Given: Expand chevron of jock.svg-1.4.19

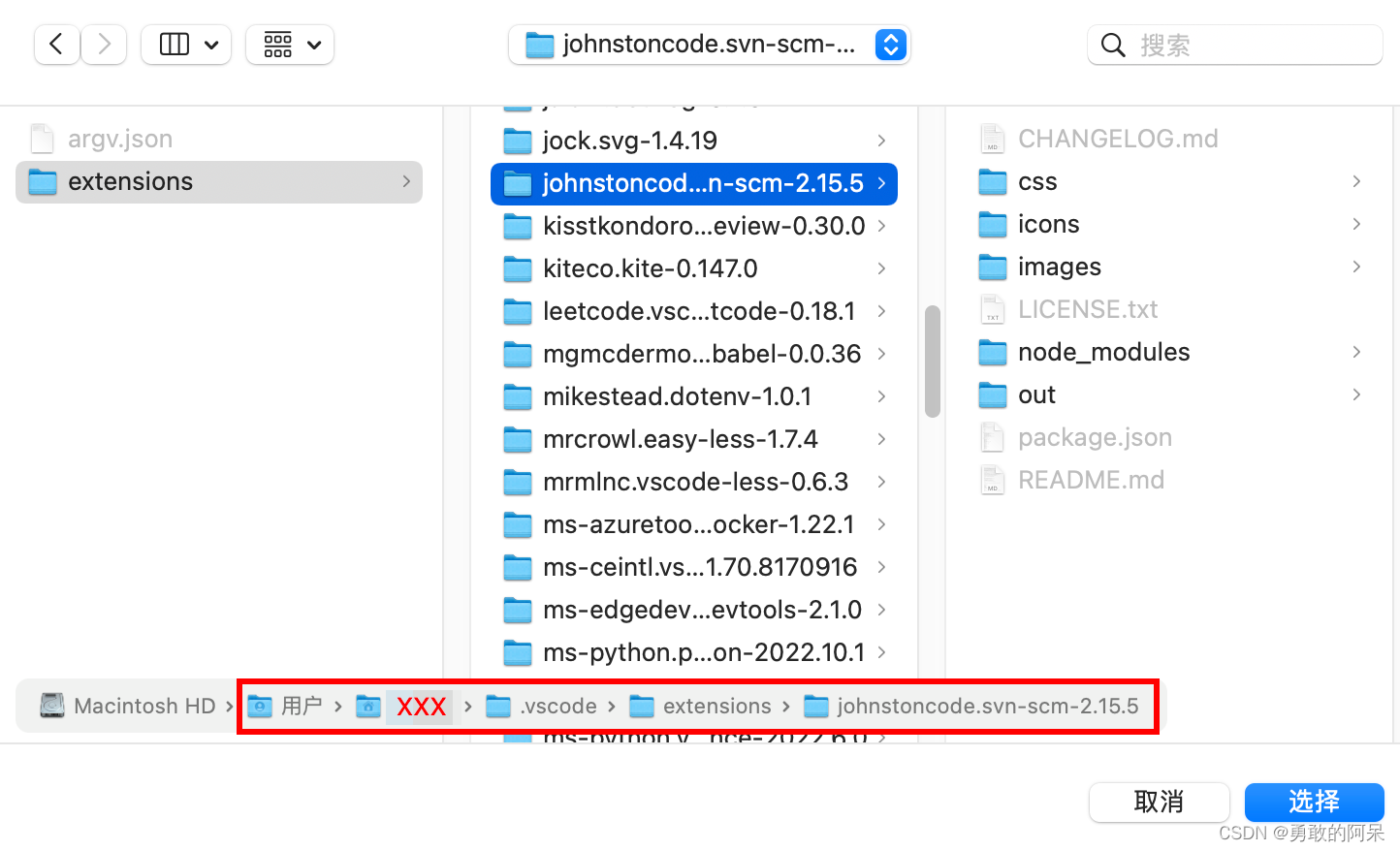Looking at the screenshot, I should (881, 141).
